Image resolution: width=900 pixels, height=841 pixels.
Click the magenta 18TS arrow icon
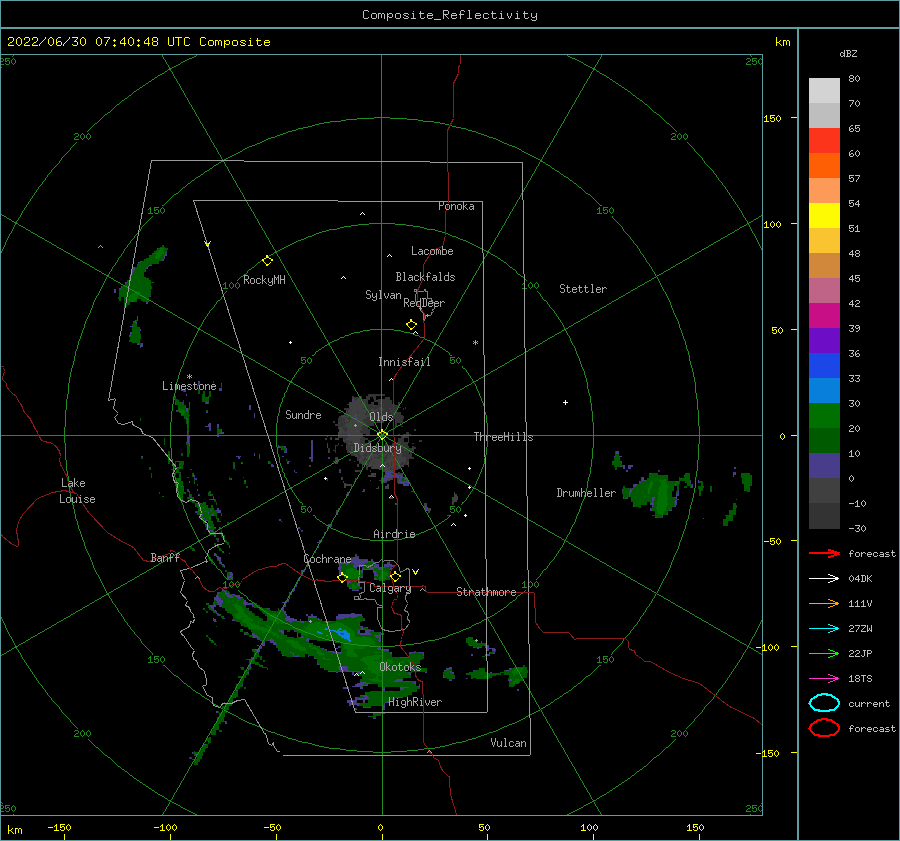pos(824,679)
